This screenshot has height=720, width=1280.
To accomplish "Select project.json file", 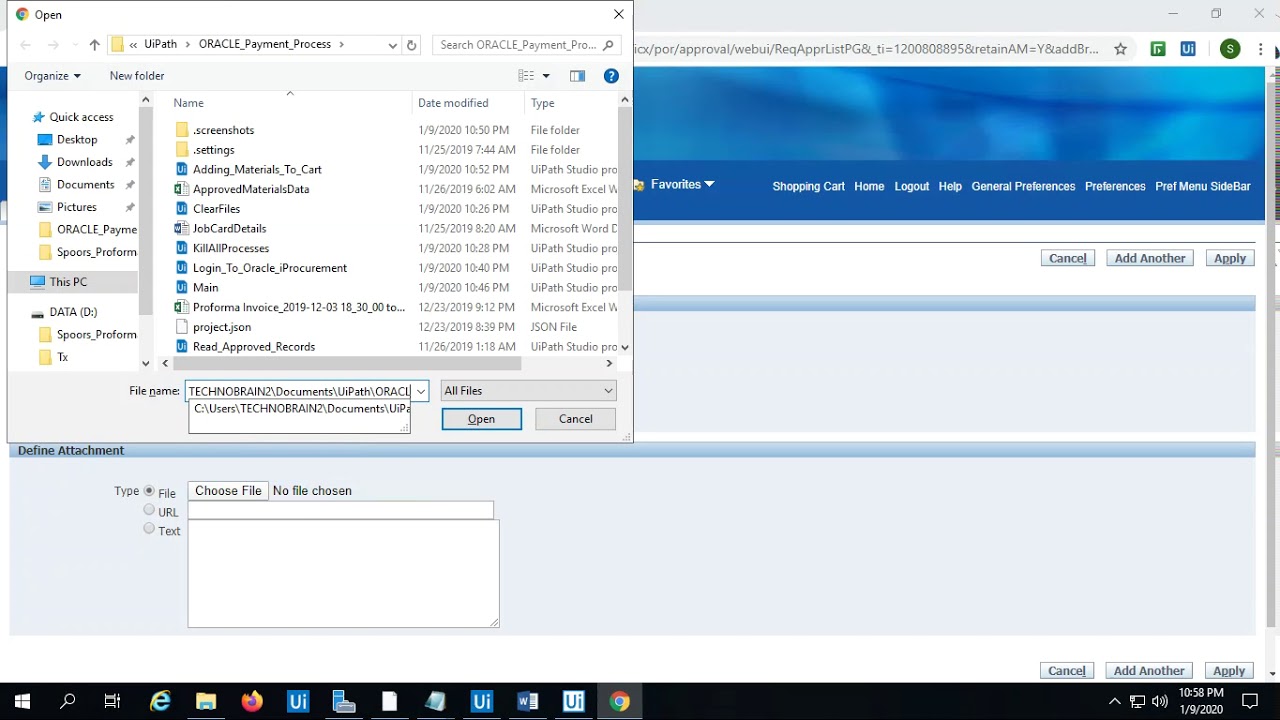I will pos(222,327).
